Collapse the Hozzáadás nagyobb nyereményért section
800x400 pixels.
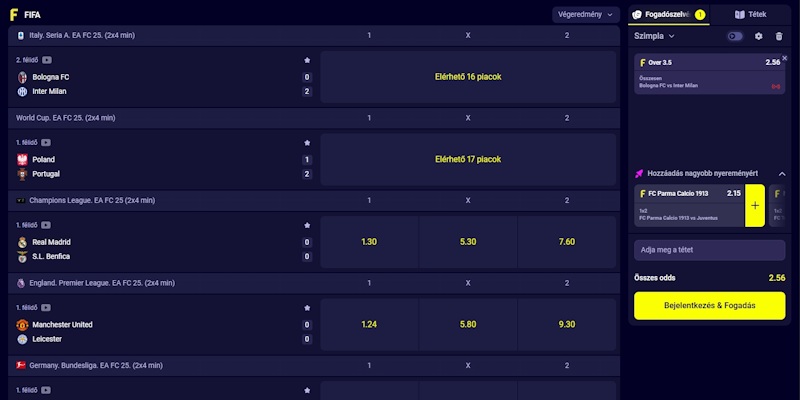point(782,174)
